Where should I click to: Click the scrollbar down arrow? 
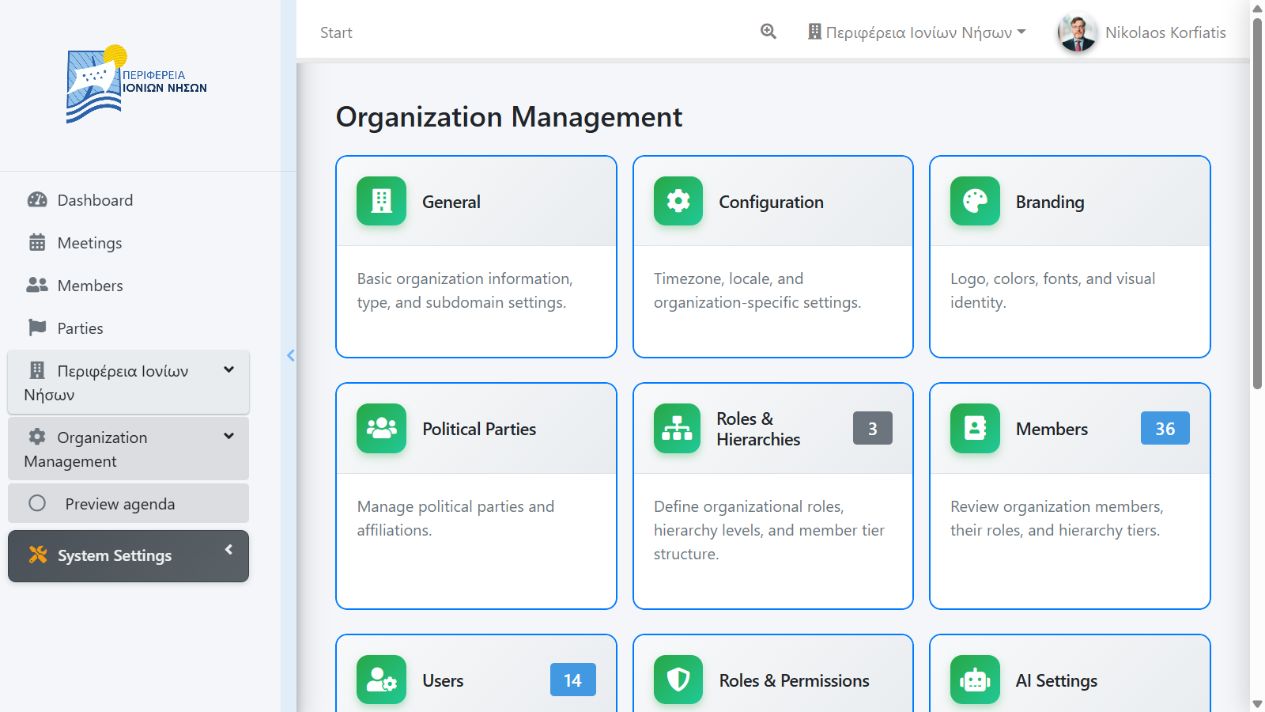pyautogui.click(x=1258, y=703)
